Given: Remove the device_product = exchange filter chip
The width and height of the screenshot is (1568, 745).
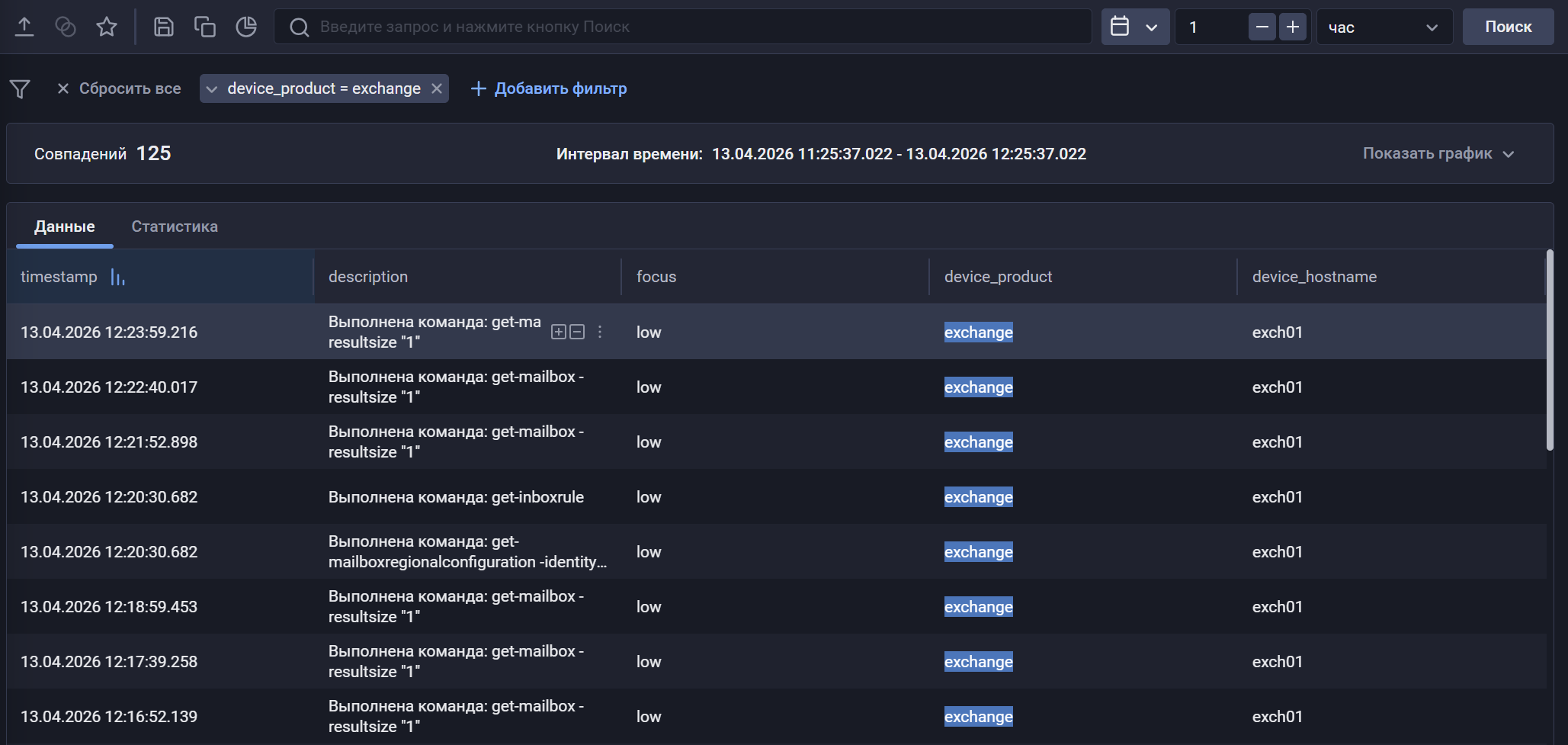Looking at the screenshot, I should [x=436, y=88].
